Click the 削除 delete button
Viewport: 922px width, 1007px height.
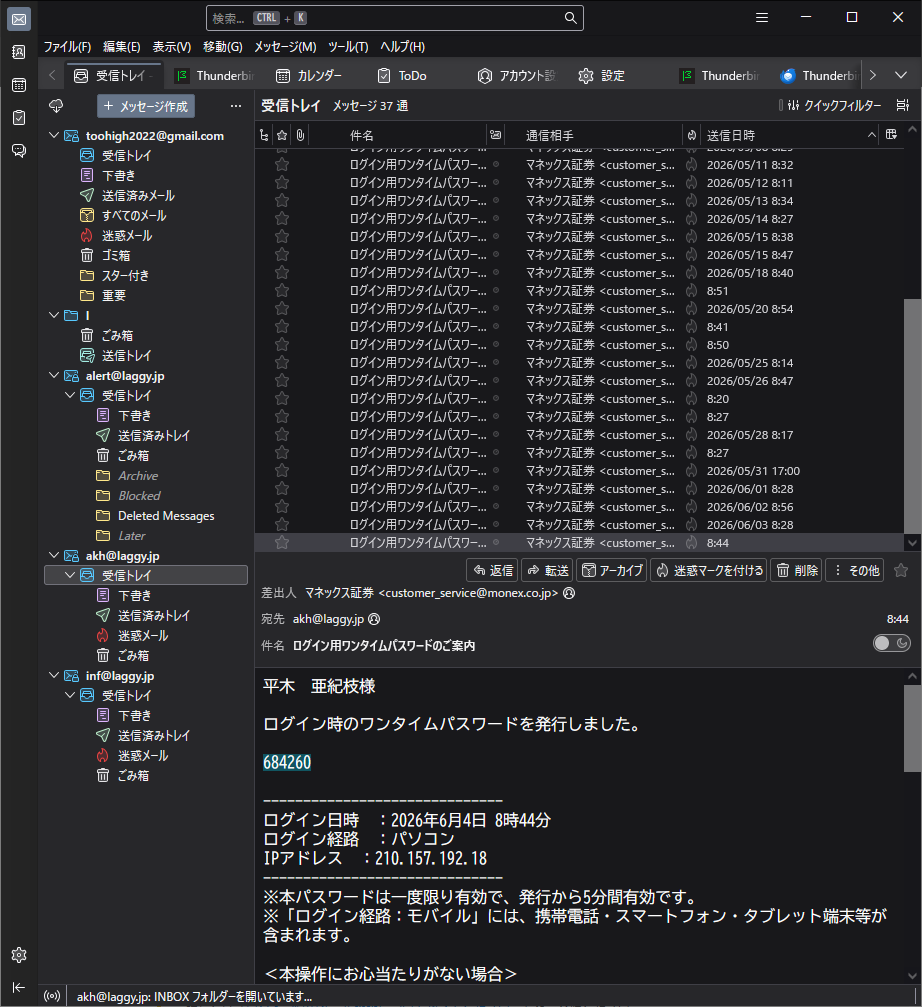click(x=796, y=570)
